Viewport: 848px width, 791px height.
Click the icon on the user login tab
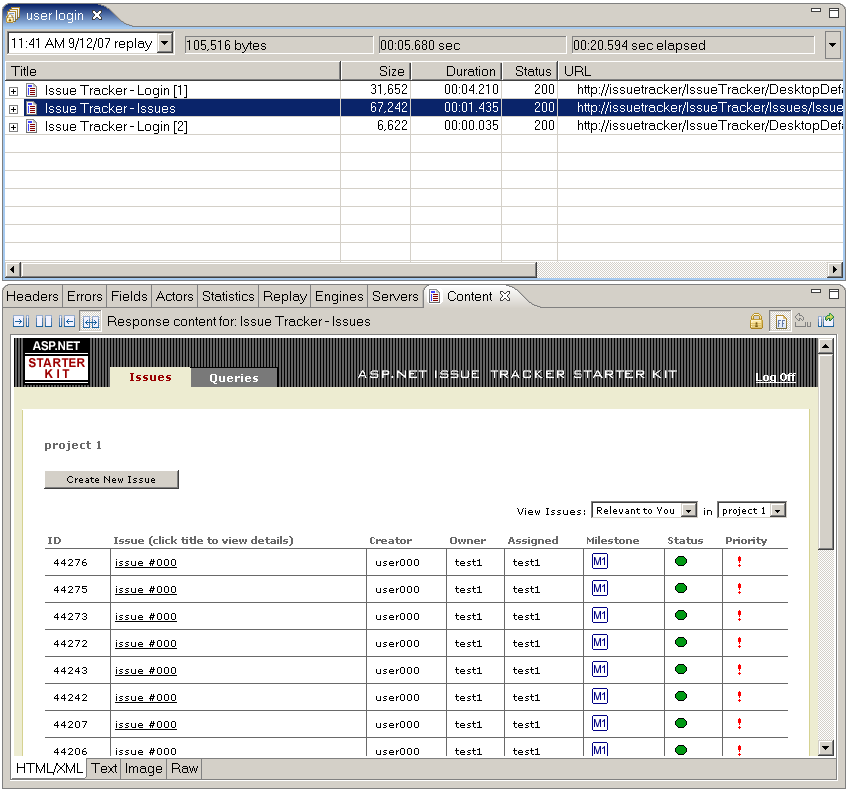coord(13,15)
